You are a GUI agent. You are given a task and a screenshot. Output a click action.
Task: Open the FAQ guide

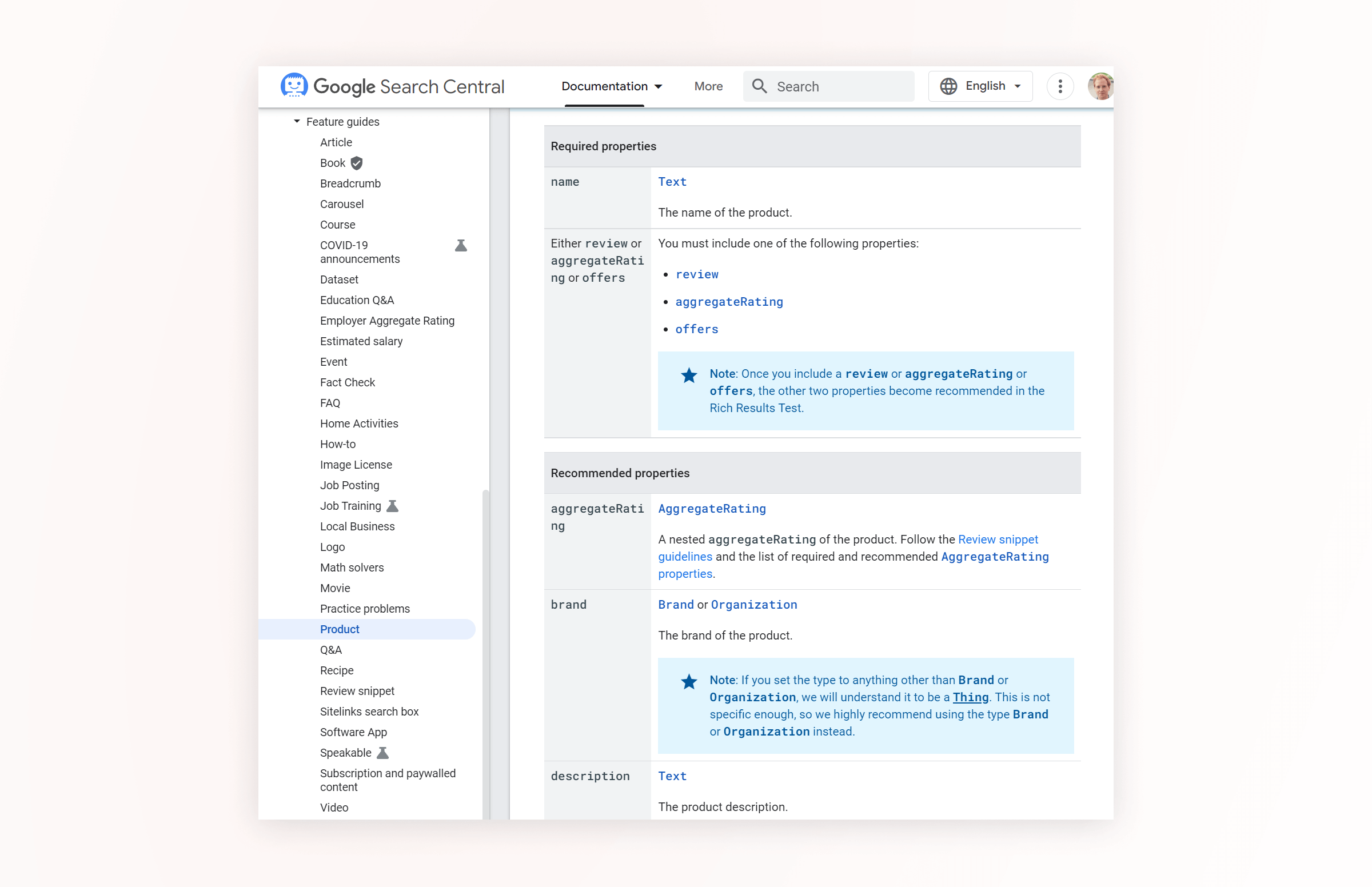coord(330,403)
